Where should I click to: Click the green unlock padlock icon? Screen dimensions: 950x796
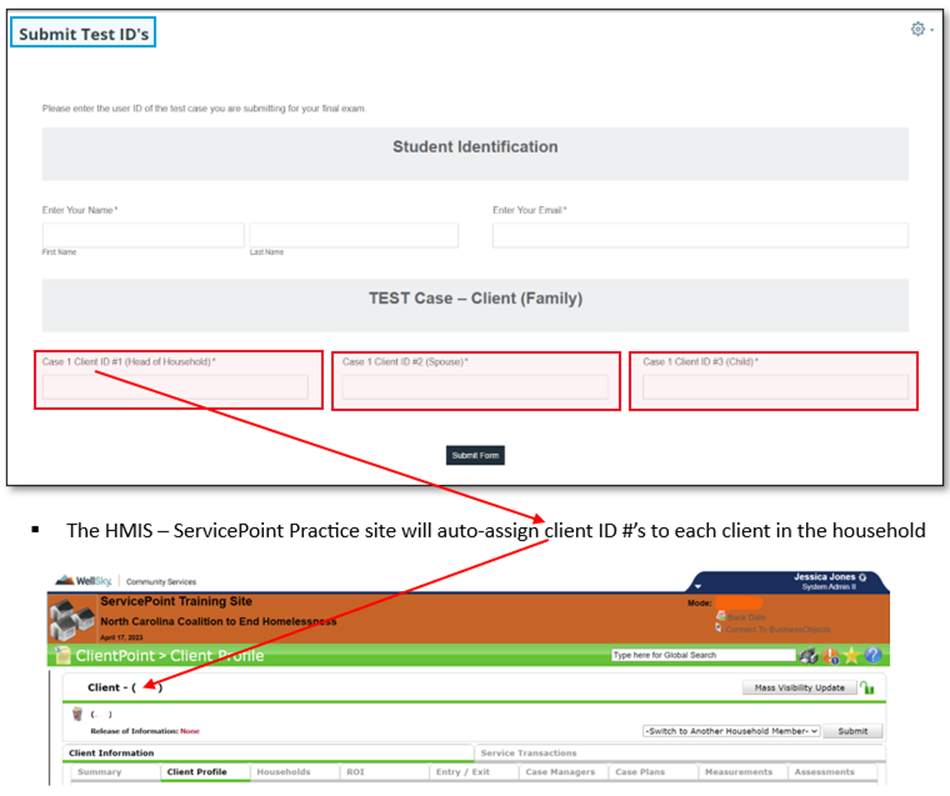(867, 688)
